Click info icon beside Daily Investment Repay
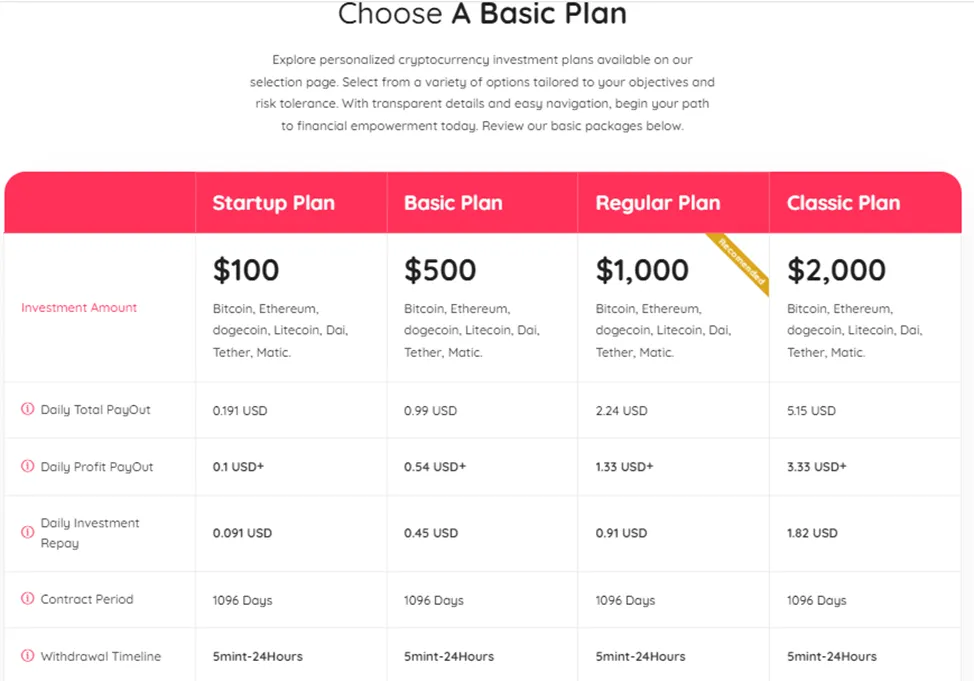 click(27, 532)
